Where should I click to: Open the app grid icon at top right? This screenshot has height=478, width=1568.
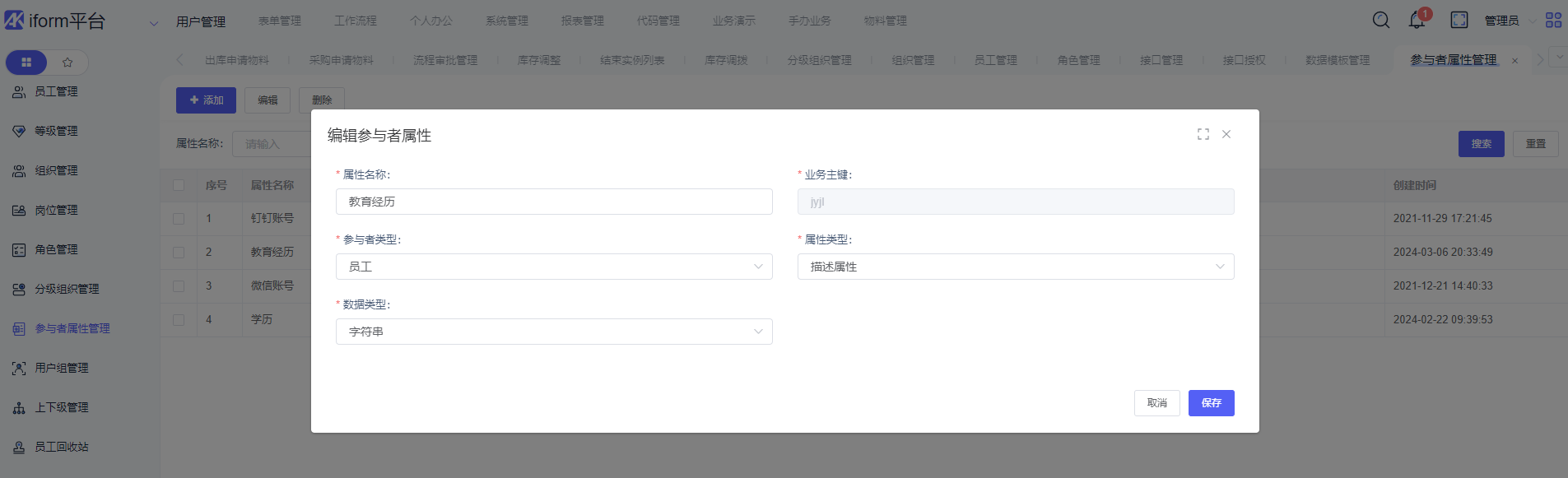1553,21
